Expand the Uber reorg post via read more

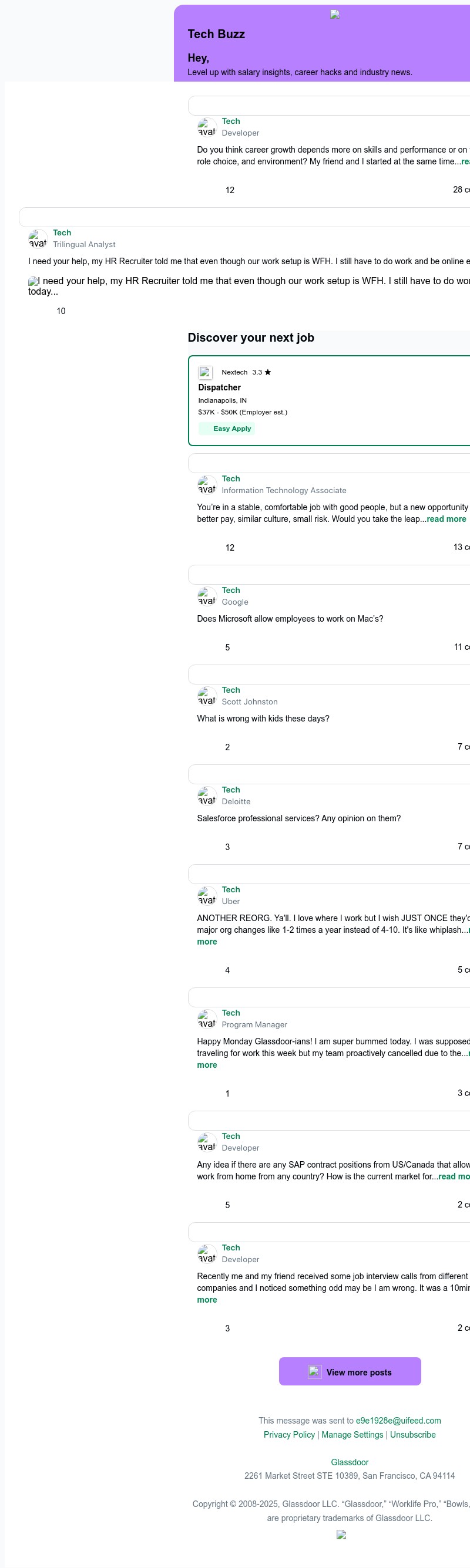click(206, 941)
